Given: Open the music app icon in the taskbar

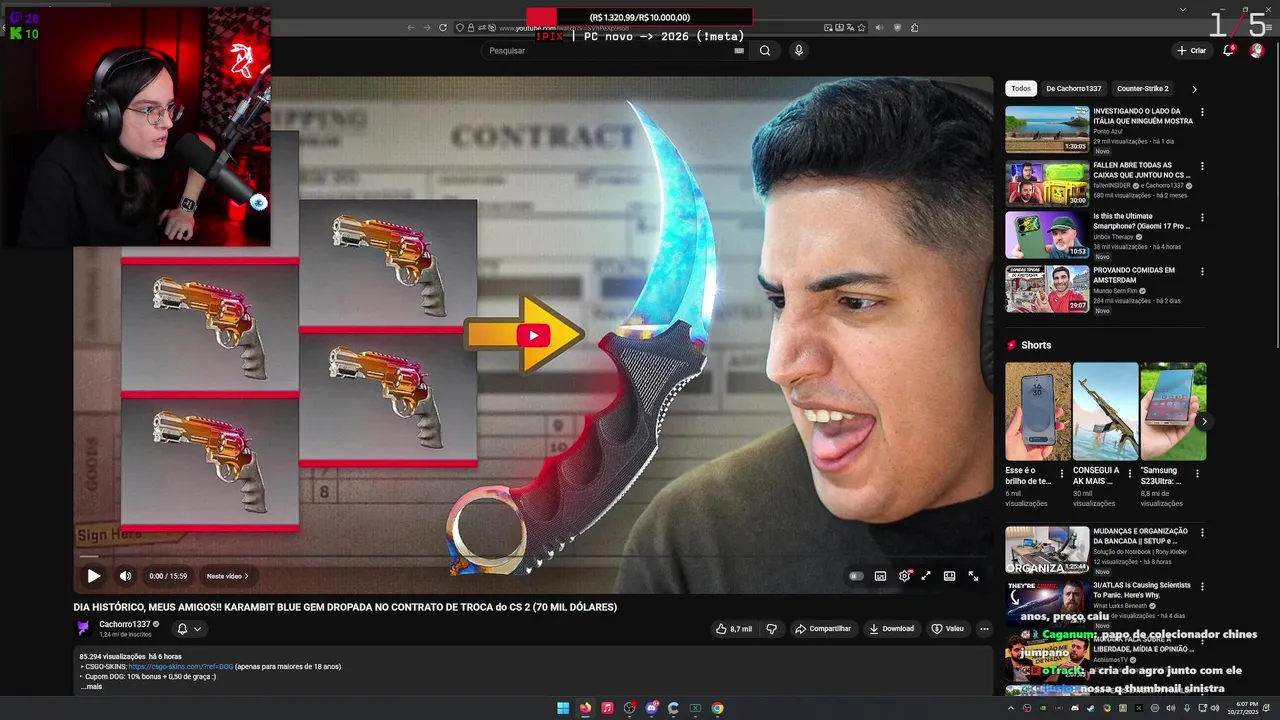Looking at the screenshot, I should coord(607,708).
